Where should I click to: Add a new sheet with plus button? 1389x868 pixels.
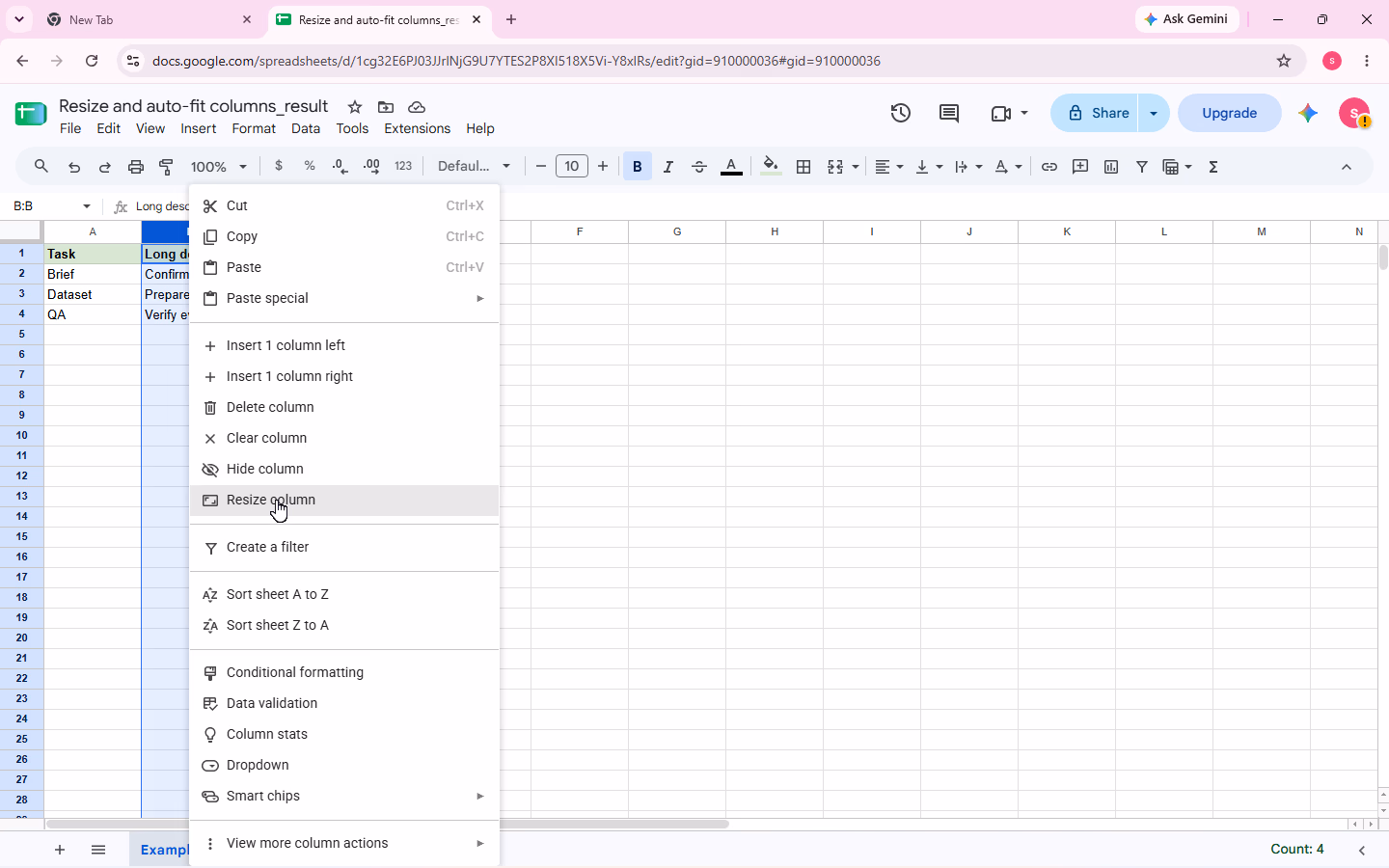pos(60,850)
